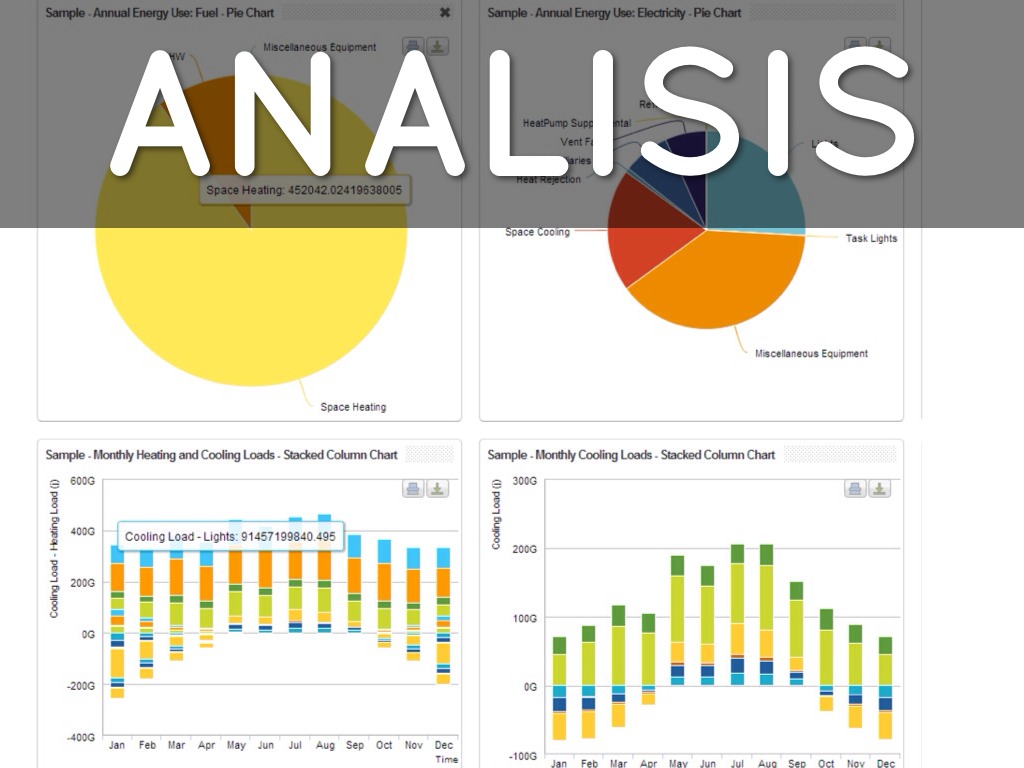Download the Electricity pie chart

[x=880, y=46]
